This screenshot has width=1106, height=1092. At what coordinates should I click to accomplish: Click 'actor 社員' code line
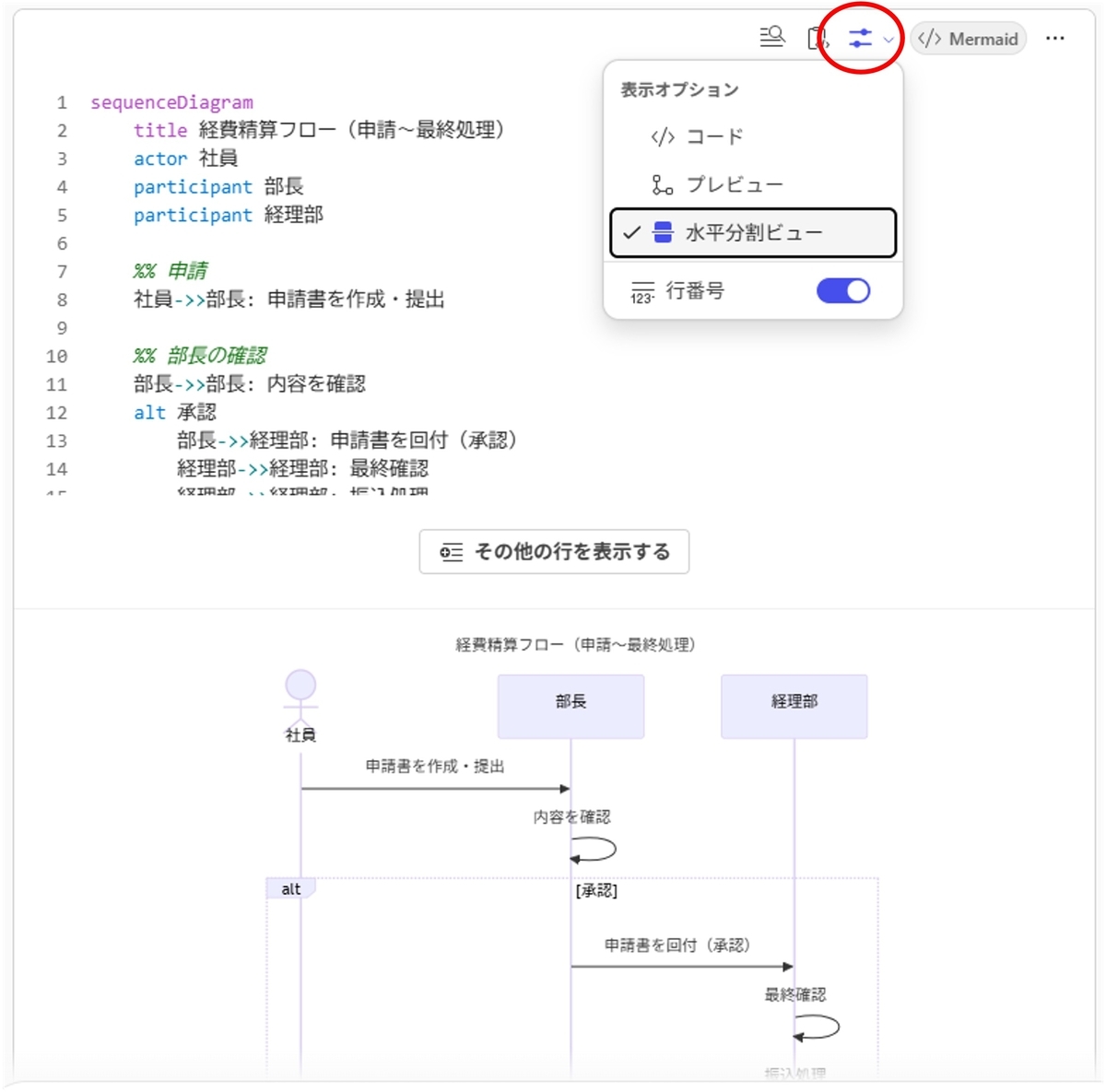click(x=185, y=159)
